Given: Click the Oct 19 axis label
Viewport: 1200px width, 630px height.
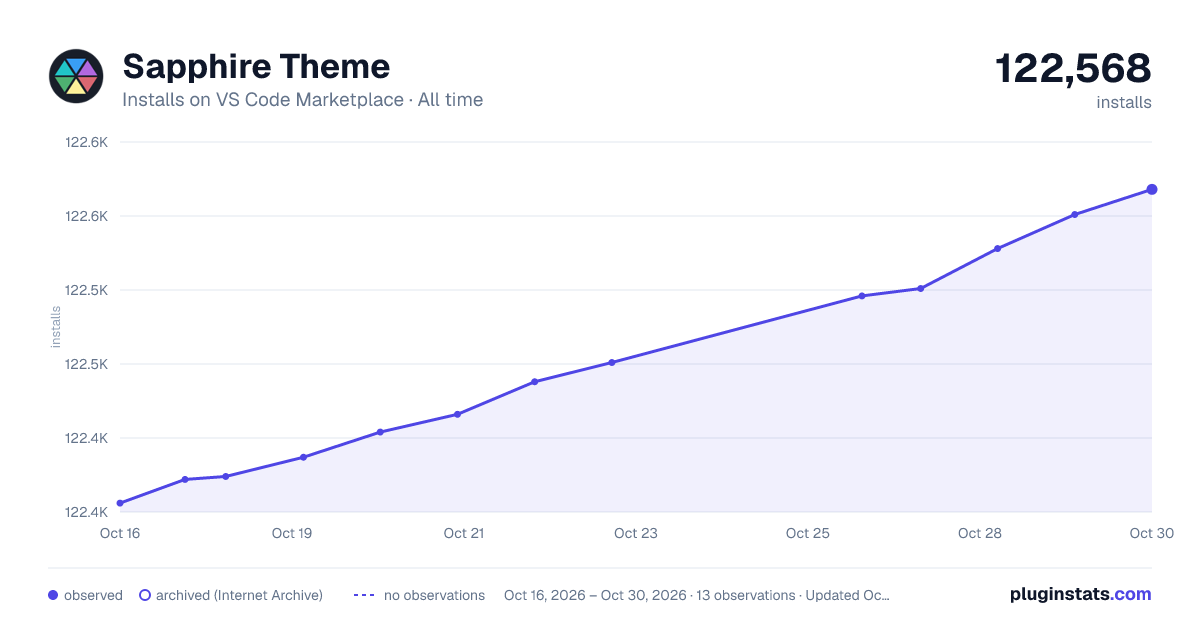Looking at the screenshot, I should tap(292, 533).
